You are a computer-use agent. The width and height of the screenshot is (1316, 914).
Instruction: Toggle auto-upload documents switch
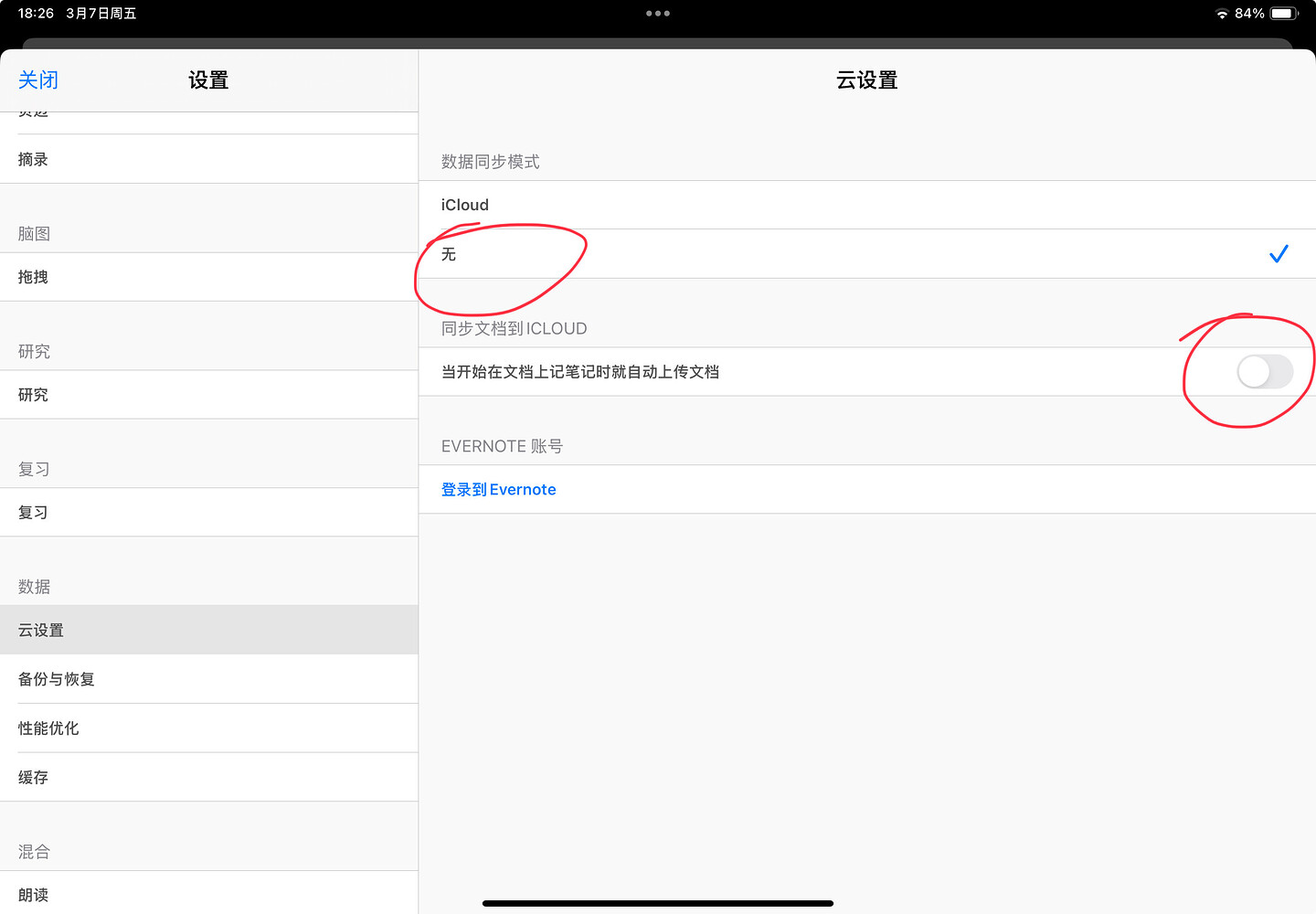(1265, 372)
